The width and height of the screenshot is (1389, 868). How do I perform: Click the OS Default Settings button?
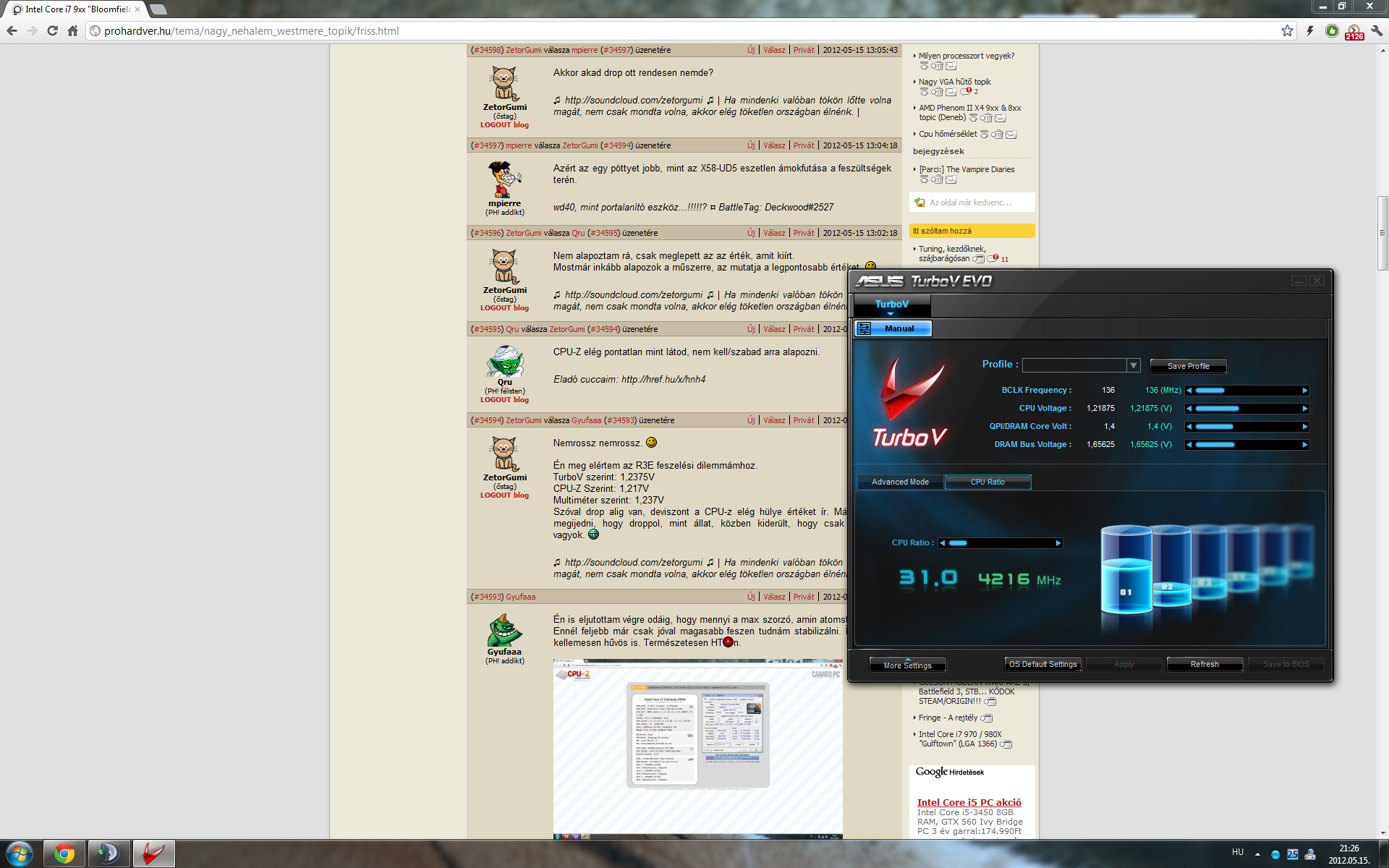point(1042,664)
